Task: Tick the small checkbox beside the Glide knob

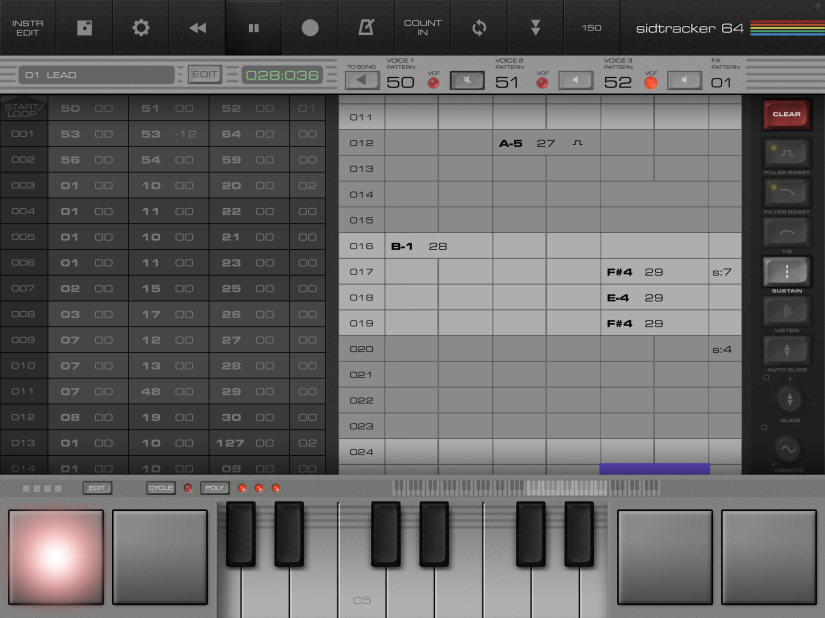Action: [x=766, y=377]
